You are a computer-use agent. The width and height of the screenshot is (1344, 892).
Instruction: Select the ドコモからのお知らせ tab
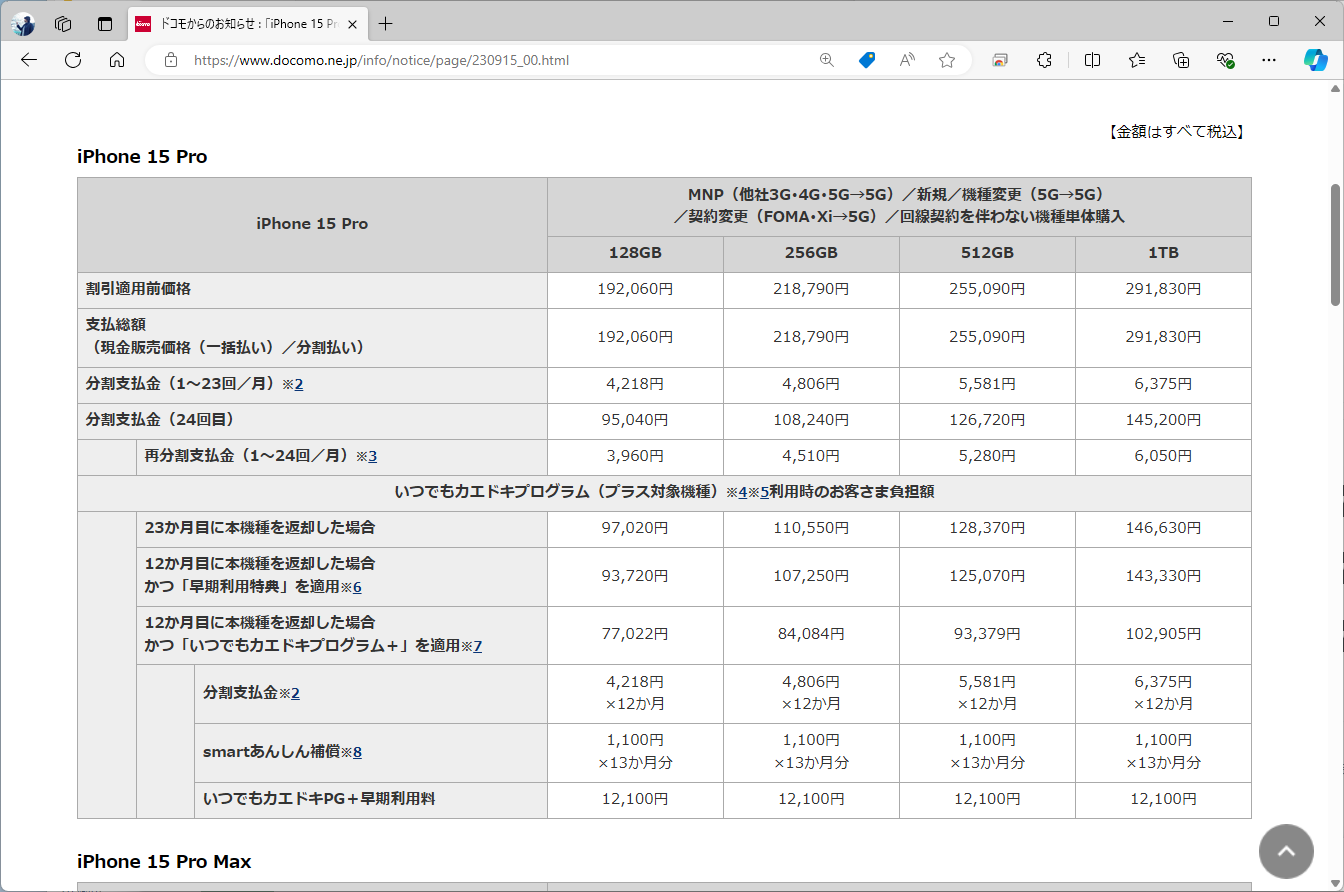(x=240, y=21)
